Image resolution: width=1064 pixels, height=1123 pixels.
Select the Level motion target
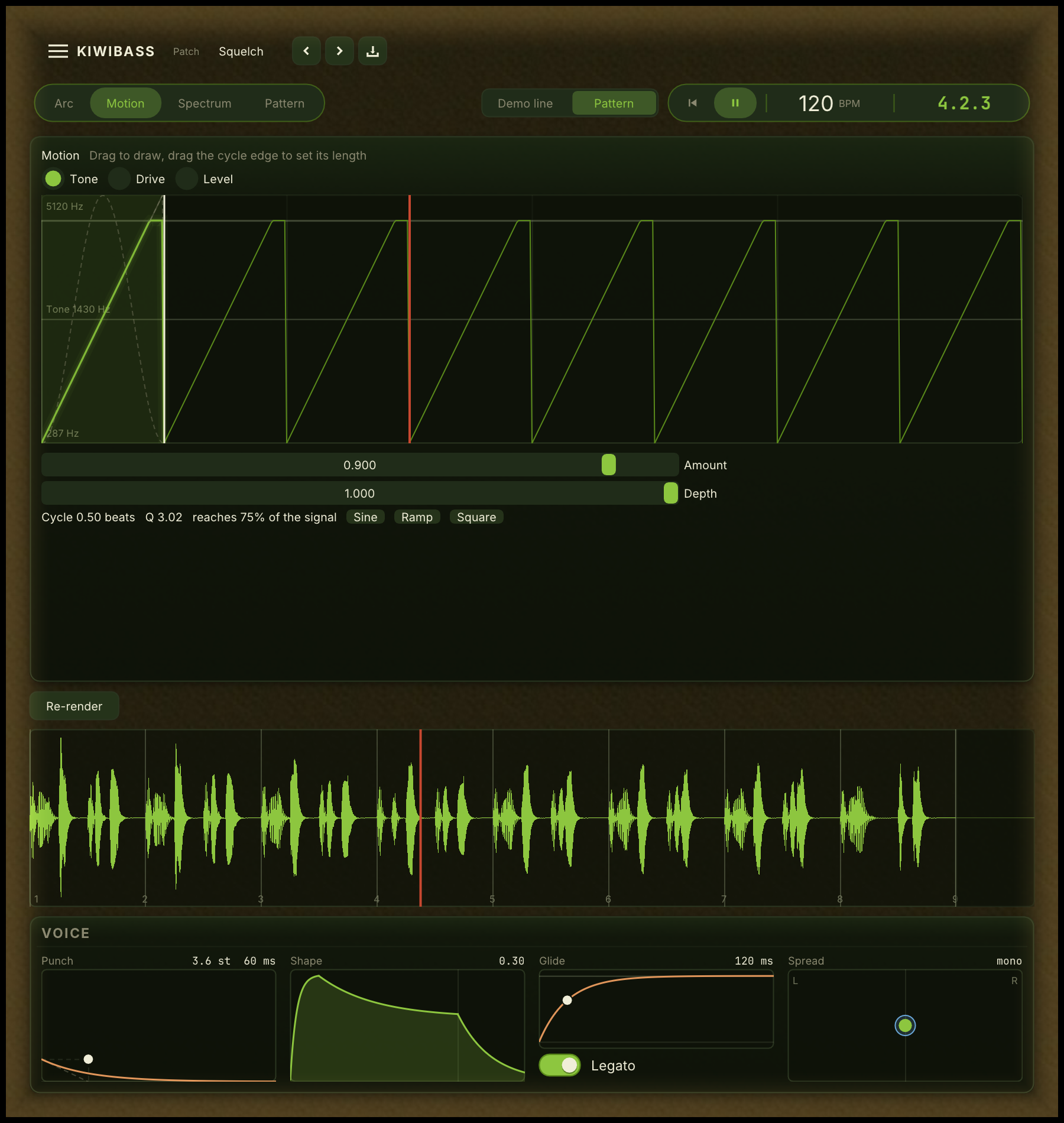[186, 178]
